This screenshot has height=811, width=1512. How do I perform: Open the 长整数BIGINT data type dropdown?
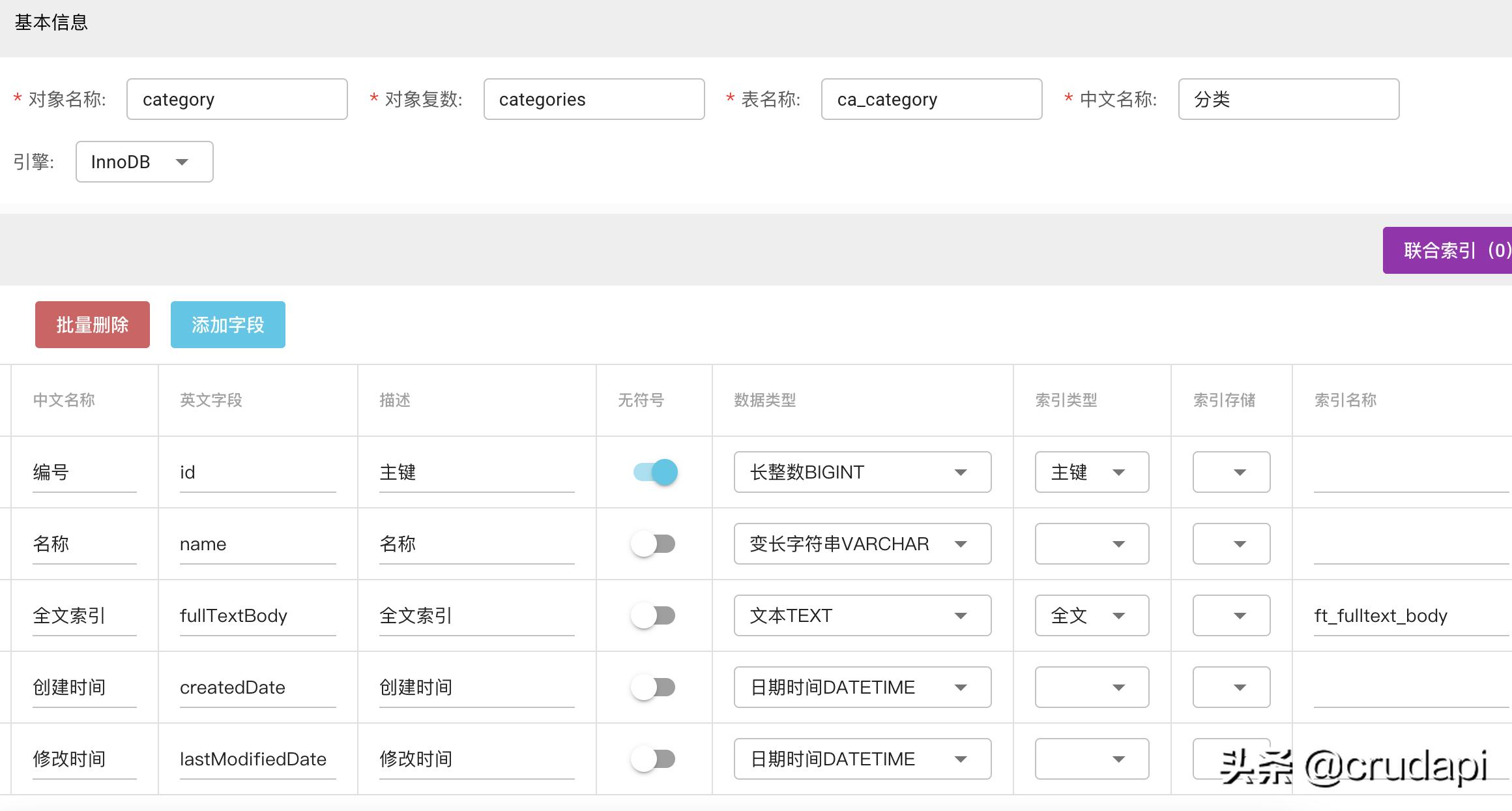coord(862,472)
